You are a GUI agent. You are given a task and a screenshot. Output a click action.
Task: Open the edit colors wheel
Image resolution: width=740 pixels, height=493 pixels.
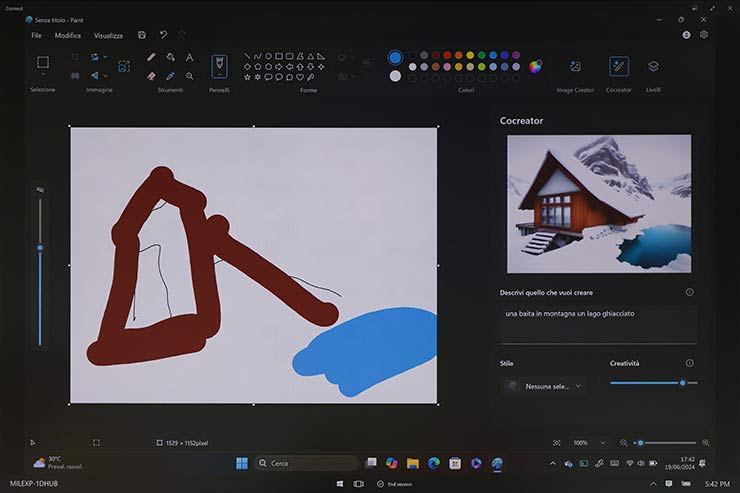click(536, 67)
